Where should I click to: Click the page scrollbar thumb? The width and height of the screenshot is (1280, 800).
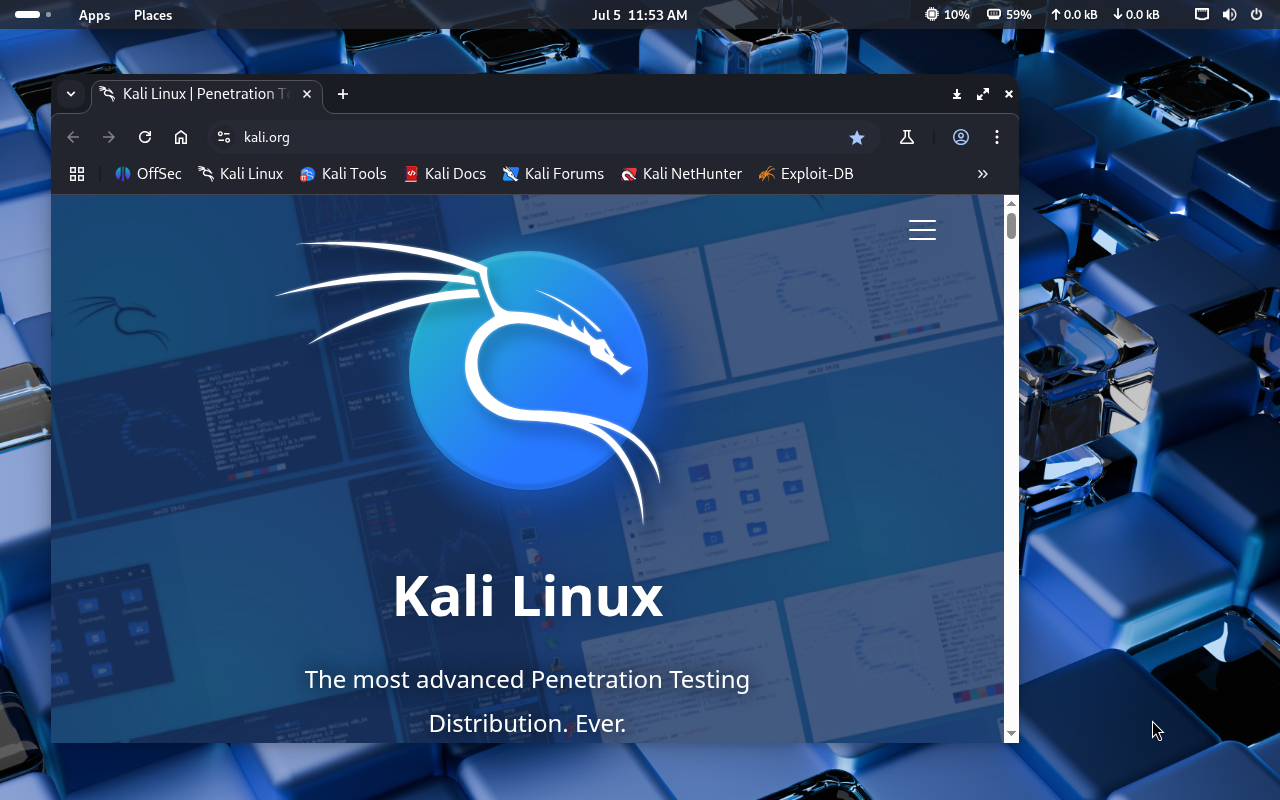1011,226
